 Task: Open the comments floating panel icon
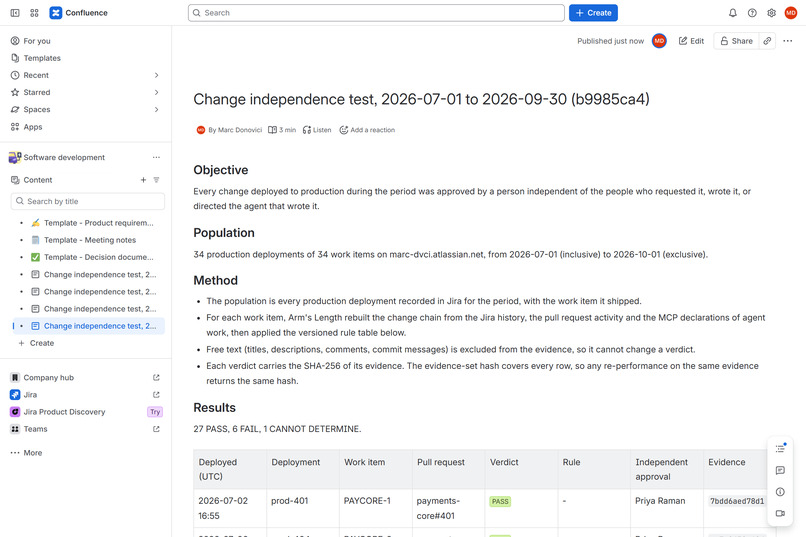click(x=780, y=470)
